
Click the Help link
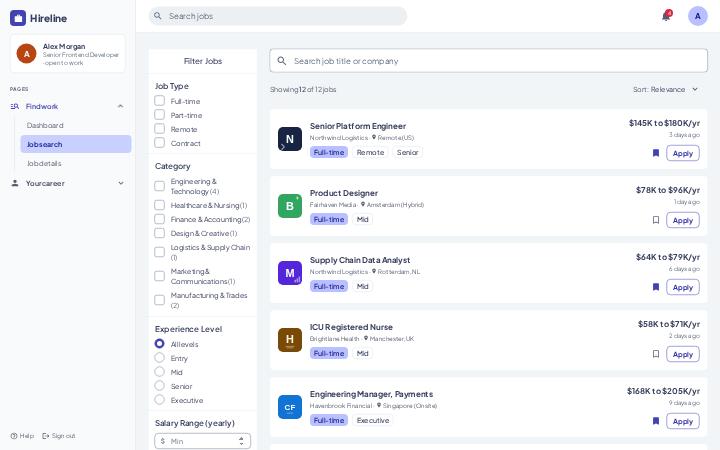point(22,436)
